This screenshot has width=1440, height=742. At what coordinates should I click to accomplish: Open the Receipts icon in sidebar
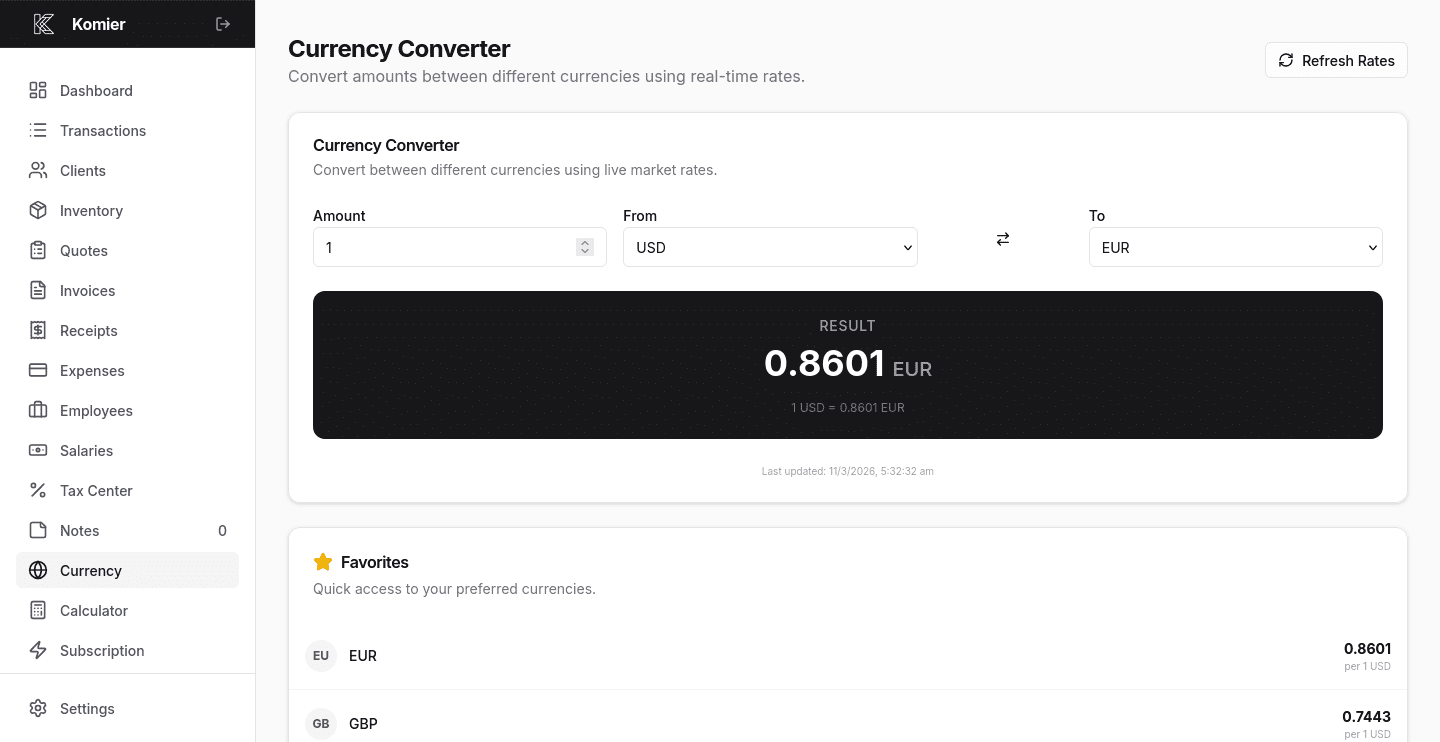(x=38, y=331)
